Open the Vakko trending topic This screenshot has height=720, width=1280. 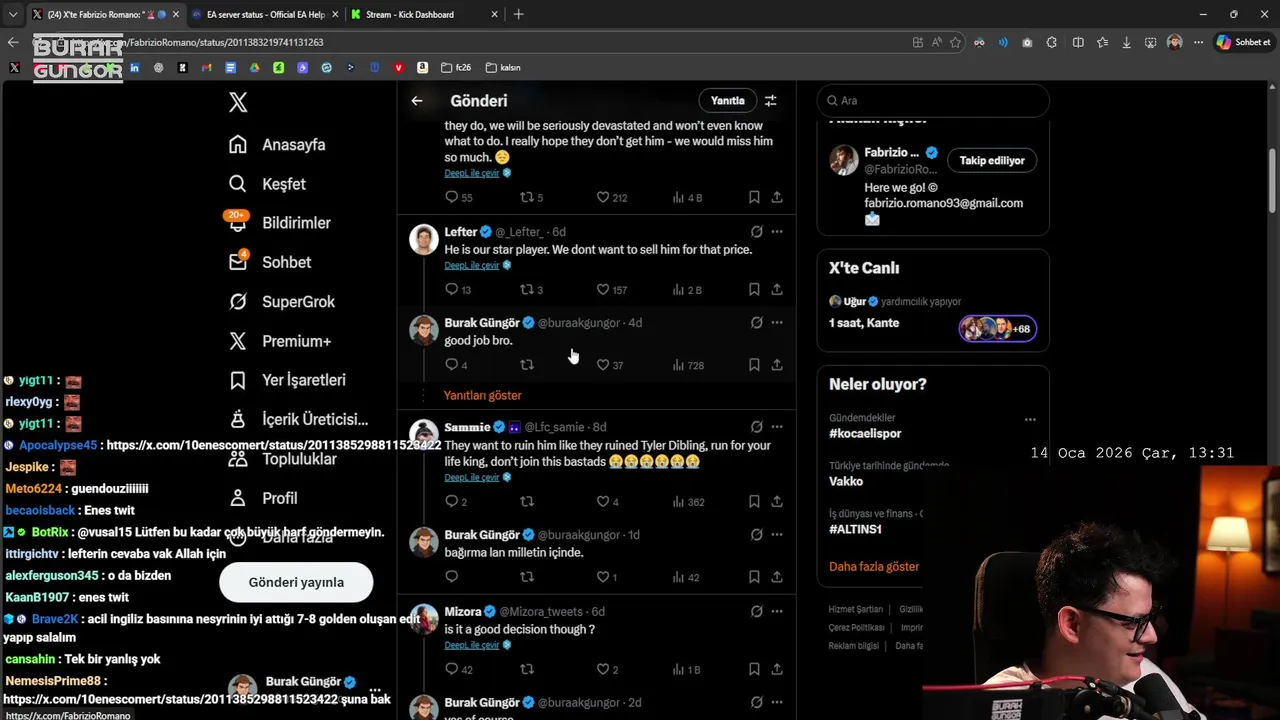click(846, 481)
